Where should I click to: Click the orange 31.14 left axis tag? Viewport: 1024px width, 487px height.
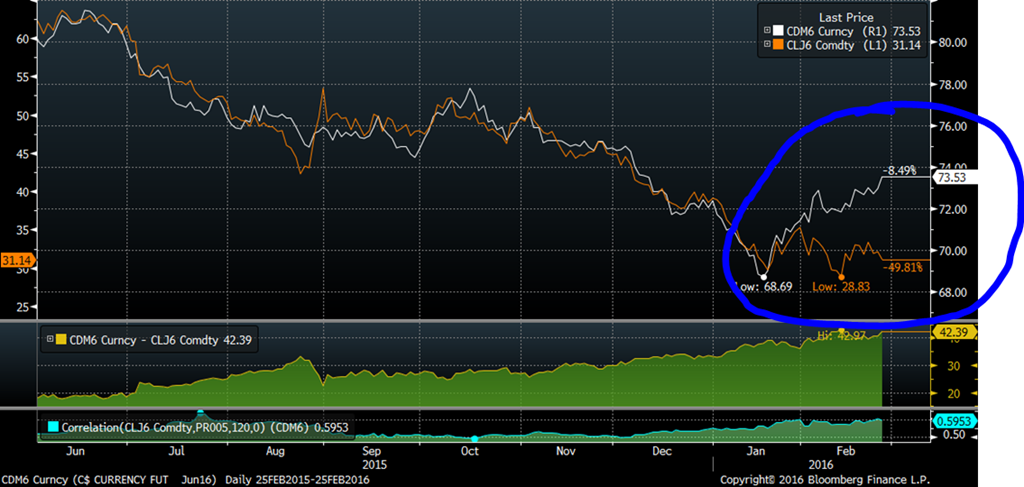[15, 261]
